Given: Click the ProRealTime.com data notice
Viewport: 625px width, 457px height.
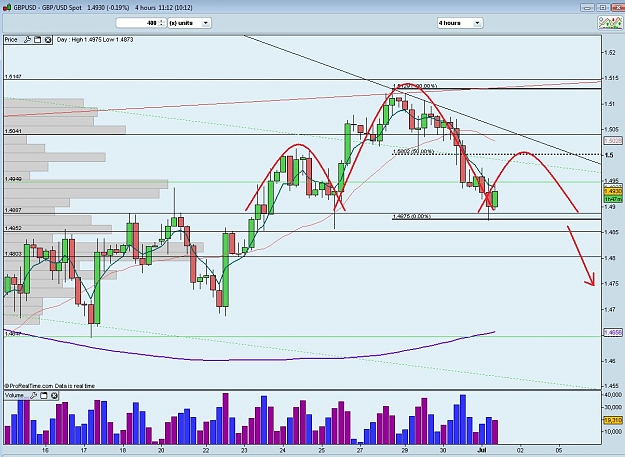Looking at the screenshot, I should [x=49, y=386].
